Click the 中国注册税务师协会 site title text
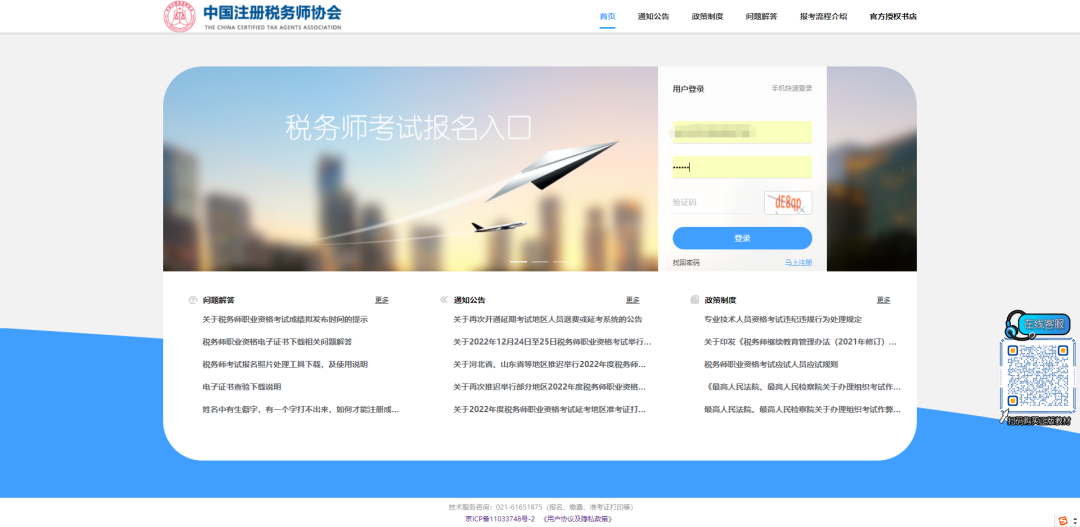 [273, 12]
